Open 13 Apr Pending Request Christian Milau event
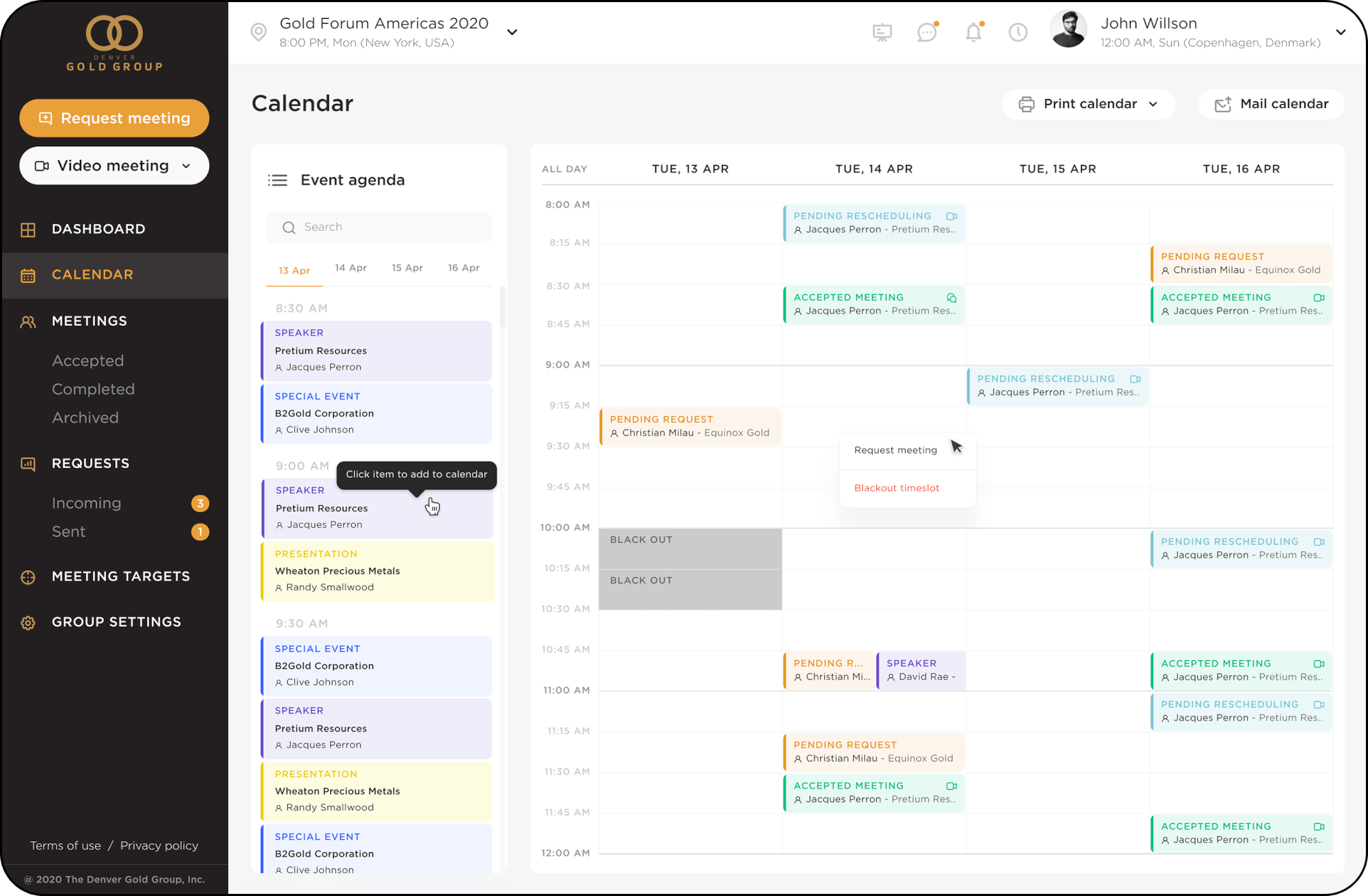 click(690, 427)
